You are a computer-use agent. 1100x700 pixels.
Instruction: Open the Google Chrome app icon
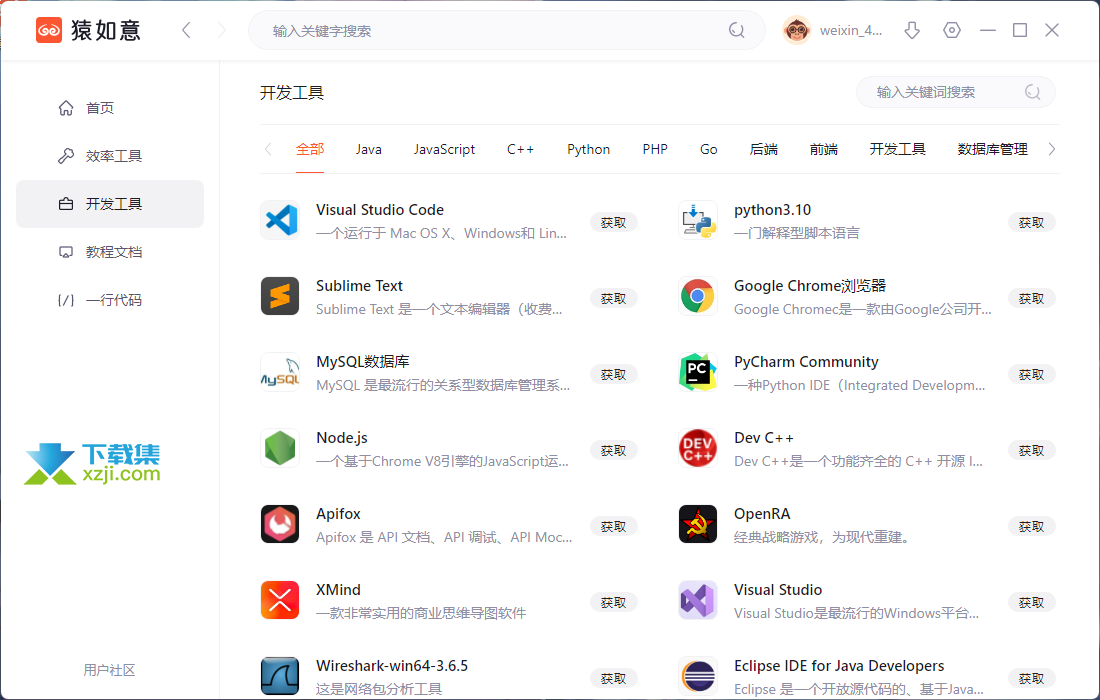(x=698, y=296)
